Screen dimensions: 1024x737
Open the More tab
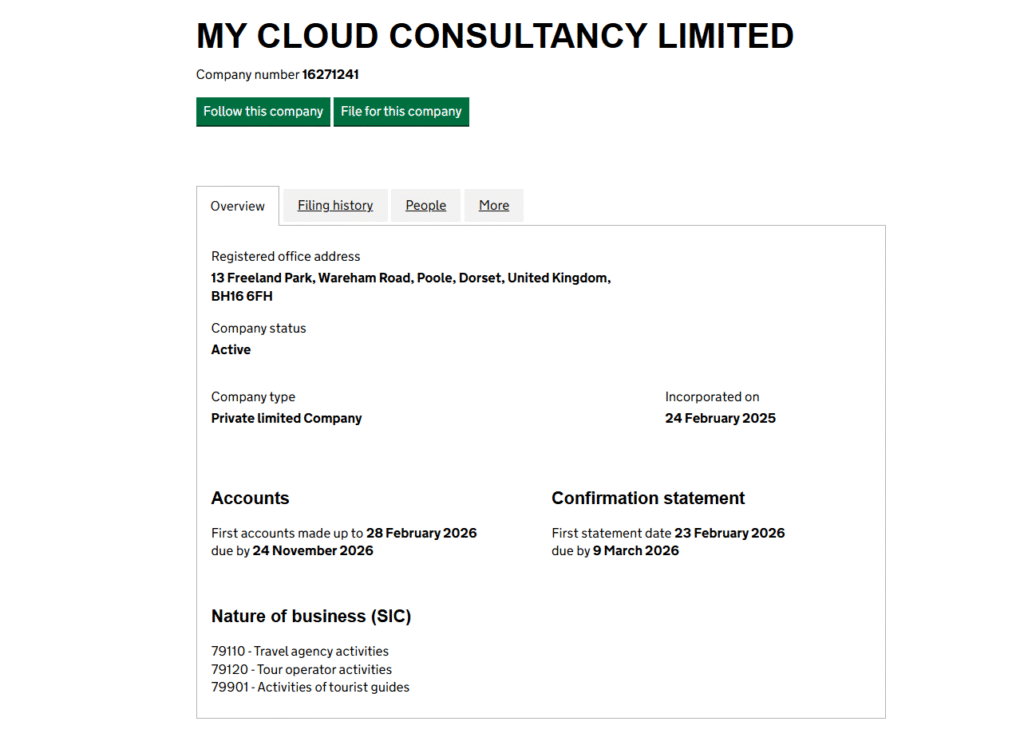coord(494,205)
